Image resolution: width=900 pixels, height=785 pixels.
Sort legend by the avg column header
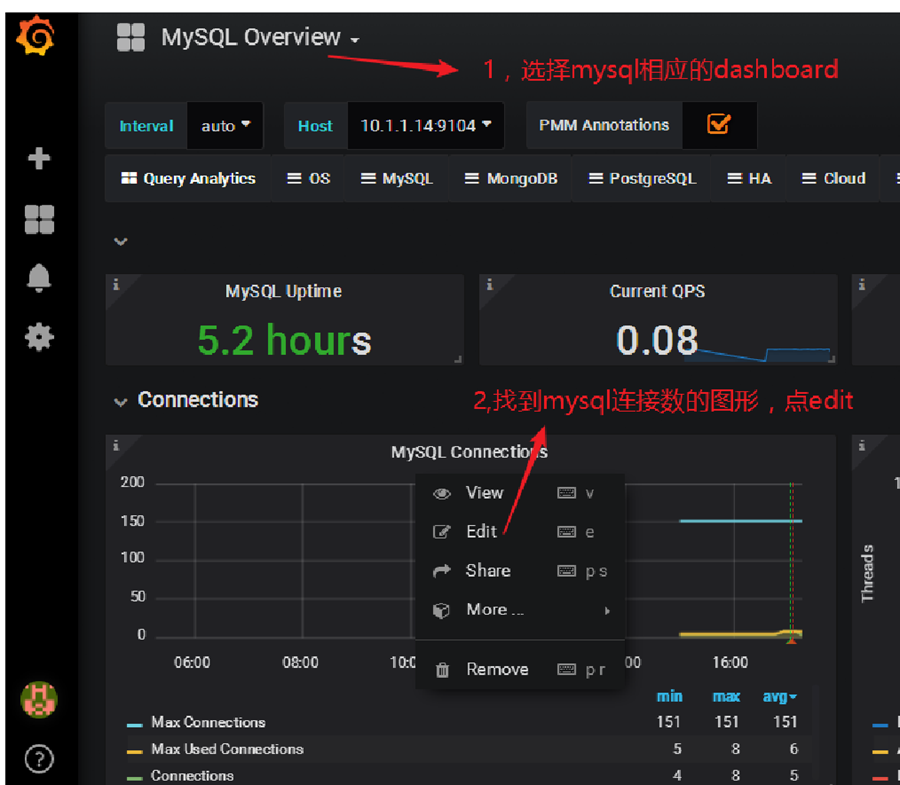[779, 697]
